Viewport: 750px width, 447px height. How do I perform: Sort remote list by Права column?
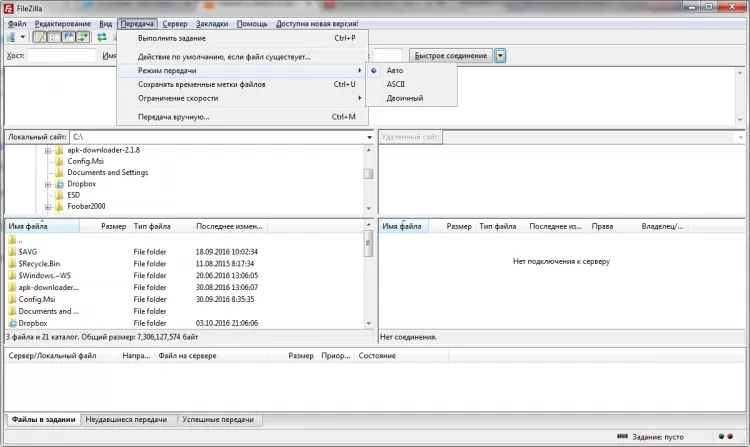(613, 226)
